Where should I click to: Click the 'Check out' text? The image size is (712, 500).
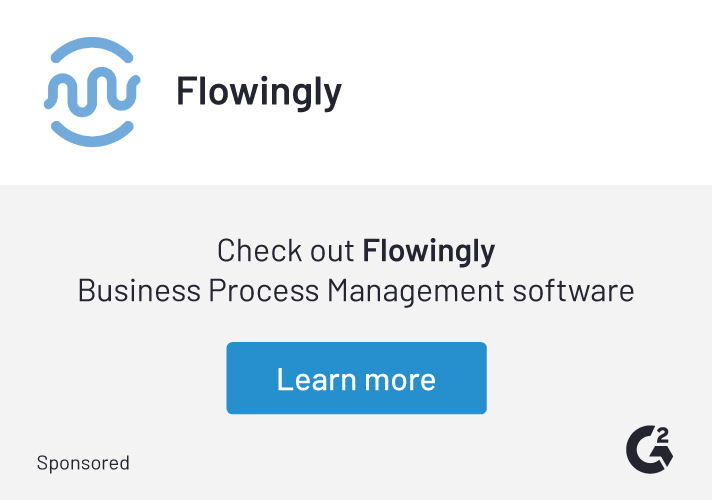[286, 250]
